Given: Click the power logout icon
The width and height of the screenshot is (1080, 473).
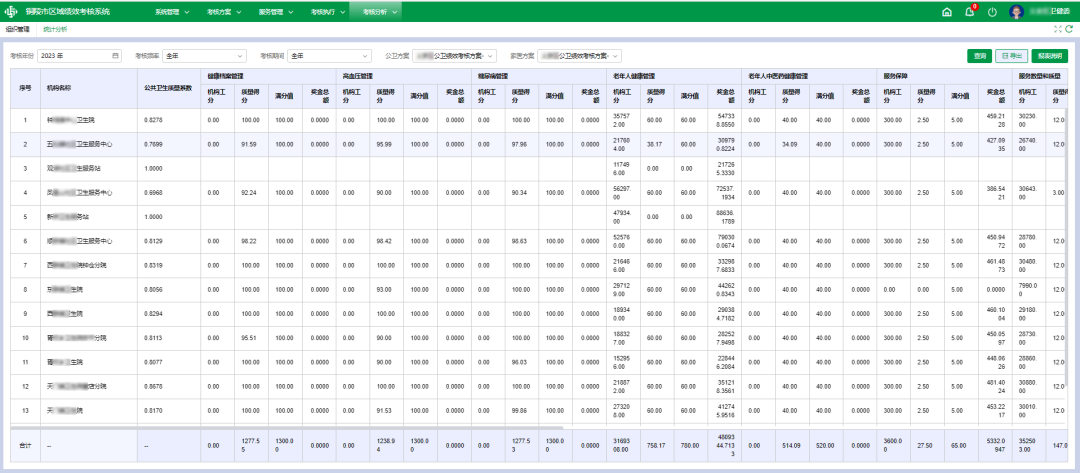Looking at the screenshot, I should pyautogui.click(x=992, y=12).
